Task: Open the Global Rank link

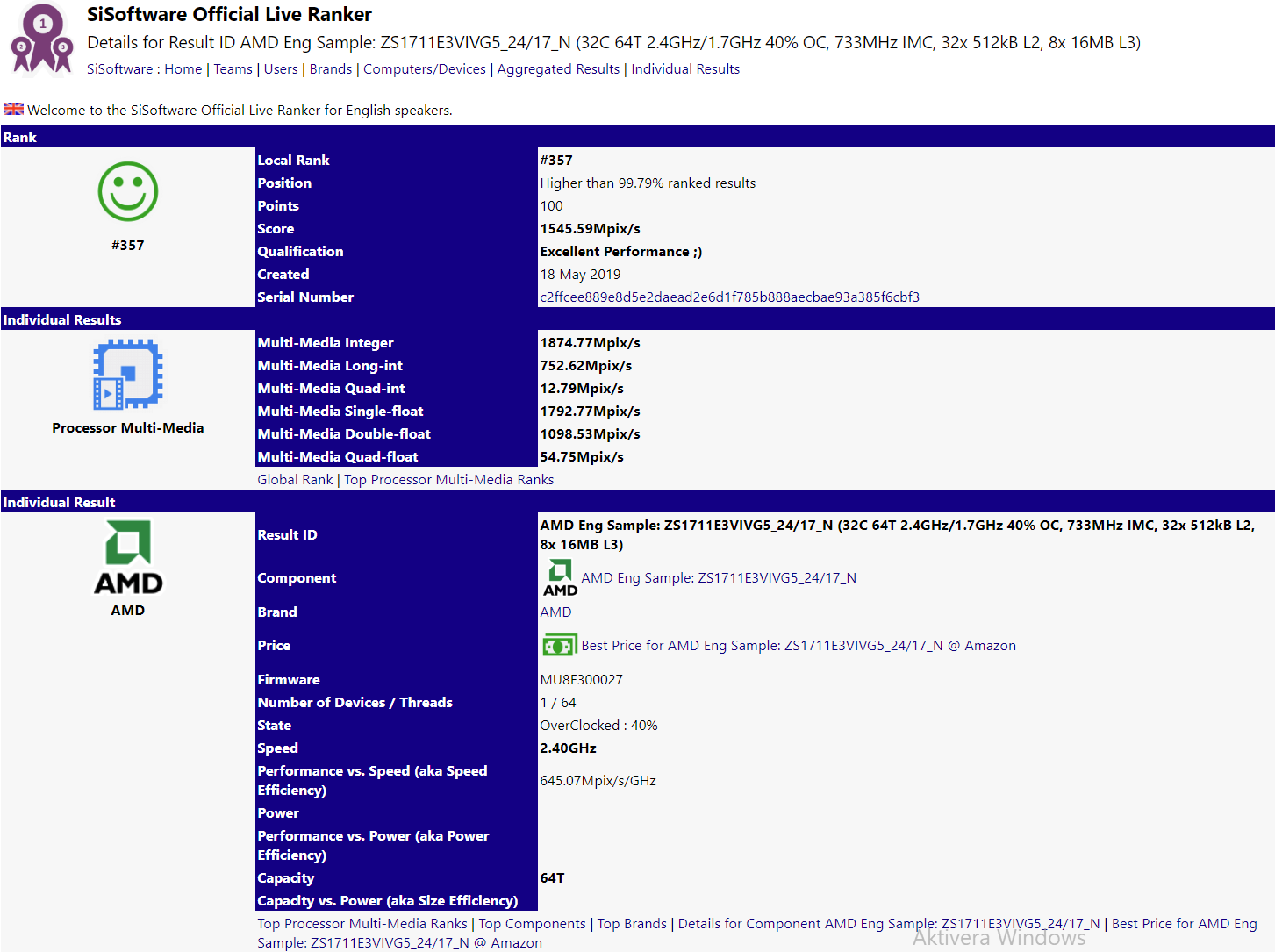Action: point(295,480)
